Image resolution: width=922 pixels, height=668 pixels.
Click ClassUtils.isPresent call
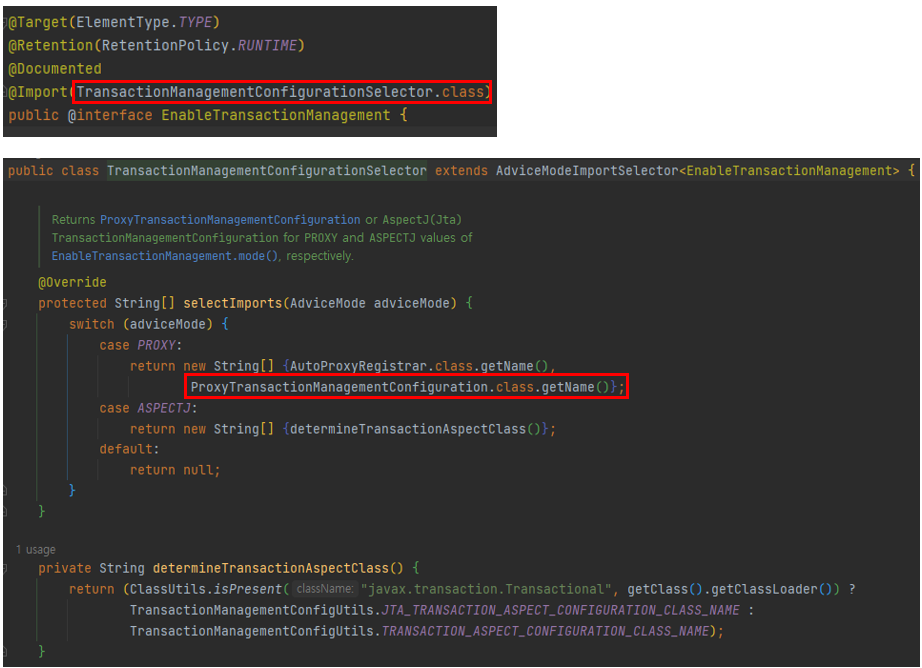[x=206, y=589]
